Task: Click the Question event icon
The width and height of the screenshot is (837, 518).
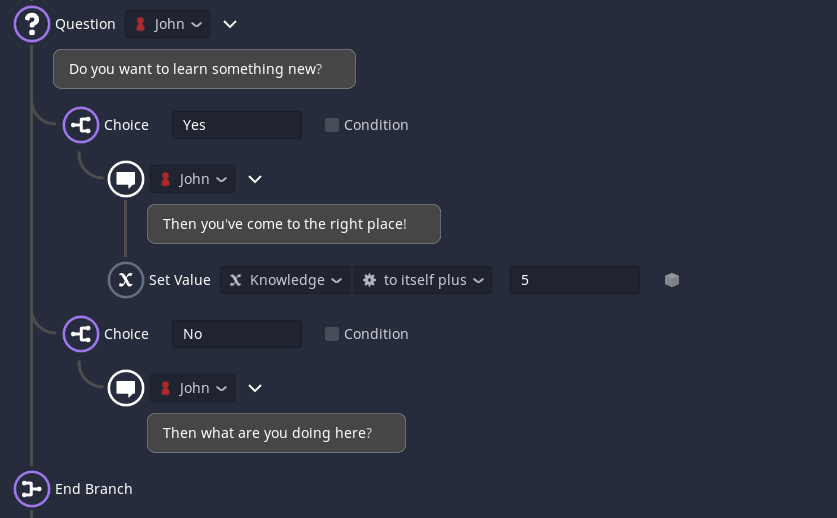Action: tap(31, 24)
